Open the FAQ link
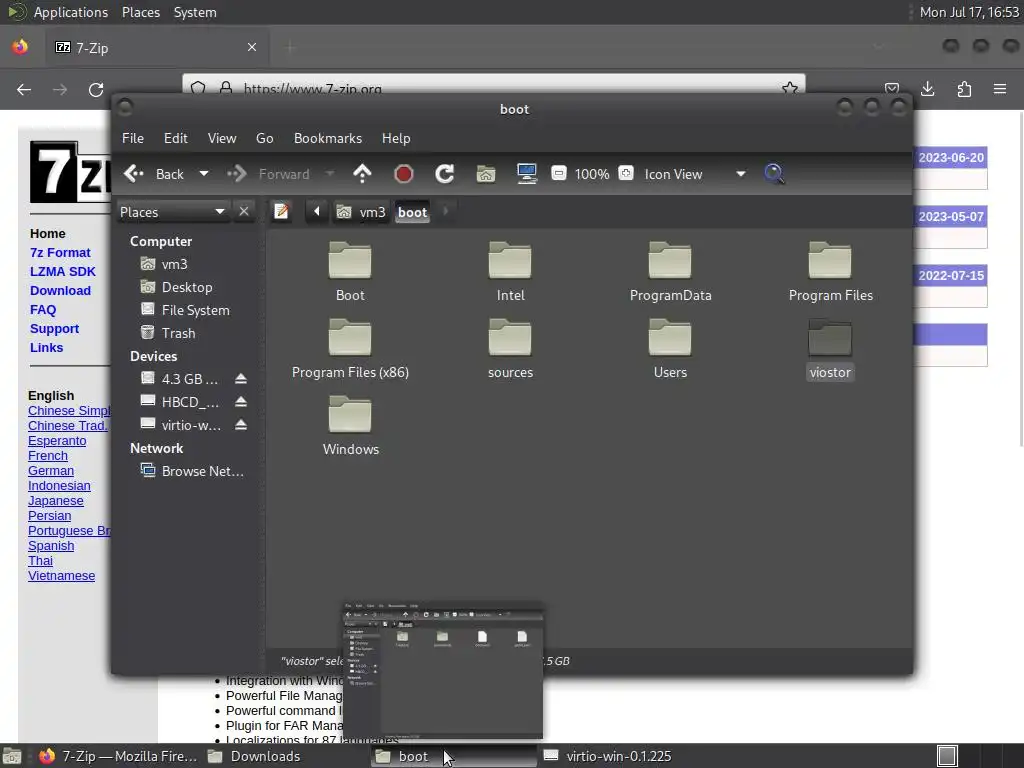 click(x=43, y=310)
